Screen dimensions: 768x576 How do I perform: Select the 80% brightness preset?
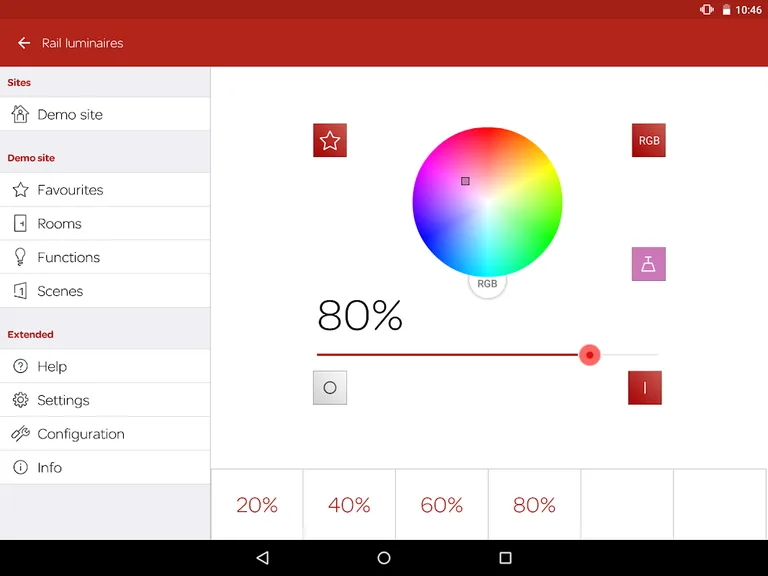[x=534, y=504]
